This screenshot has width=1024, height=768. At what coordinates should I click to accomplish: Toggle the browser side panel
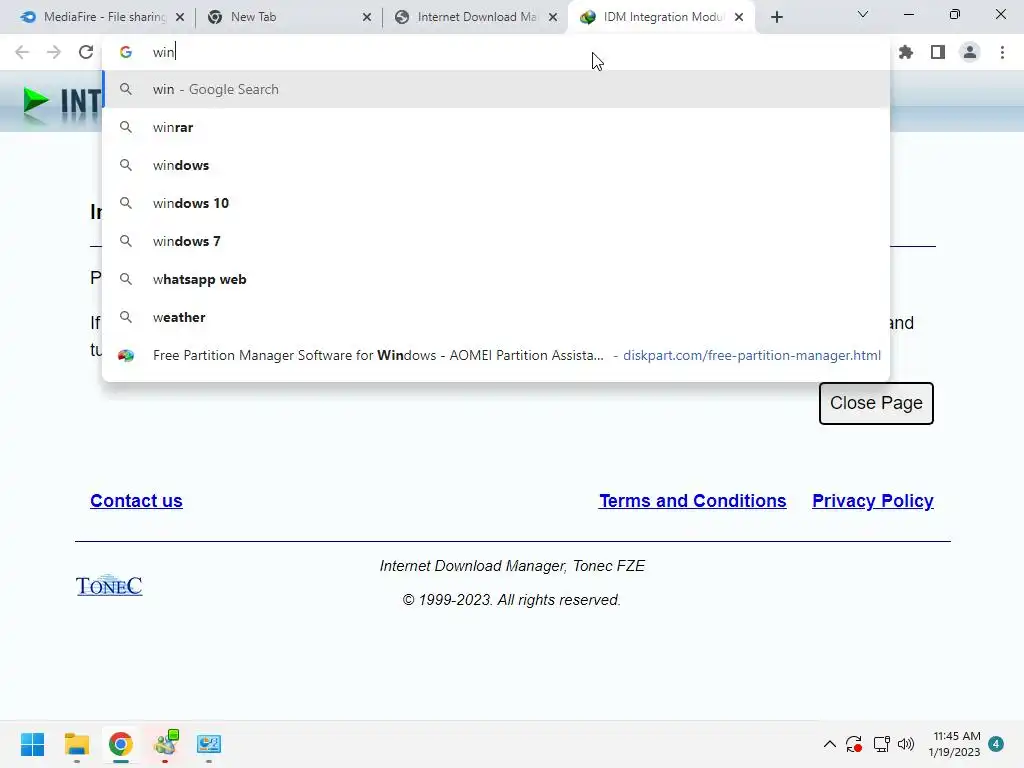(938, 52)
